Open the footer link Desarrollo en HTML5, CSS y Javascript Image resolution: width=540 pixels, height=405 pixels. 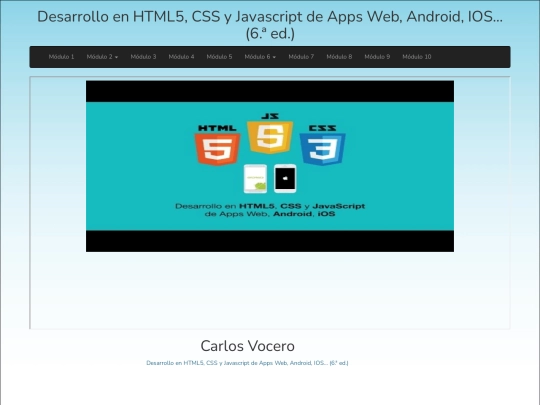247,363
